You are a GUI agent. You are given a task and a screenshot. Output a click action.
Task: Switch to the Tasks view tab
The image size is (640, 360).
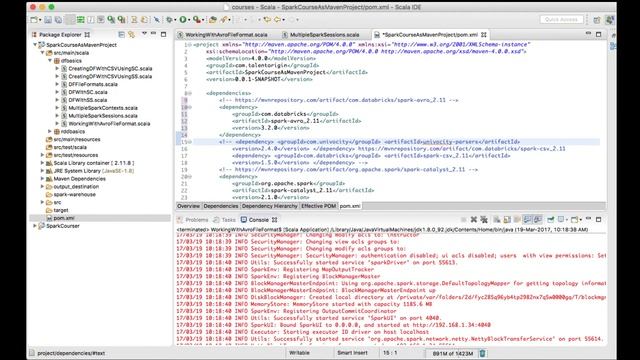[x=224, y=220]
